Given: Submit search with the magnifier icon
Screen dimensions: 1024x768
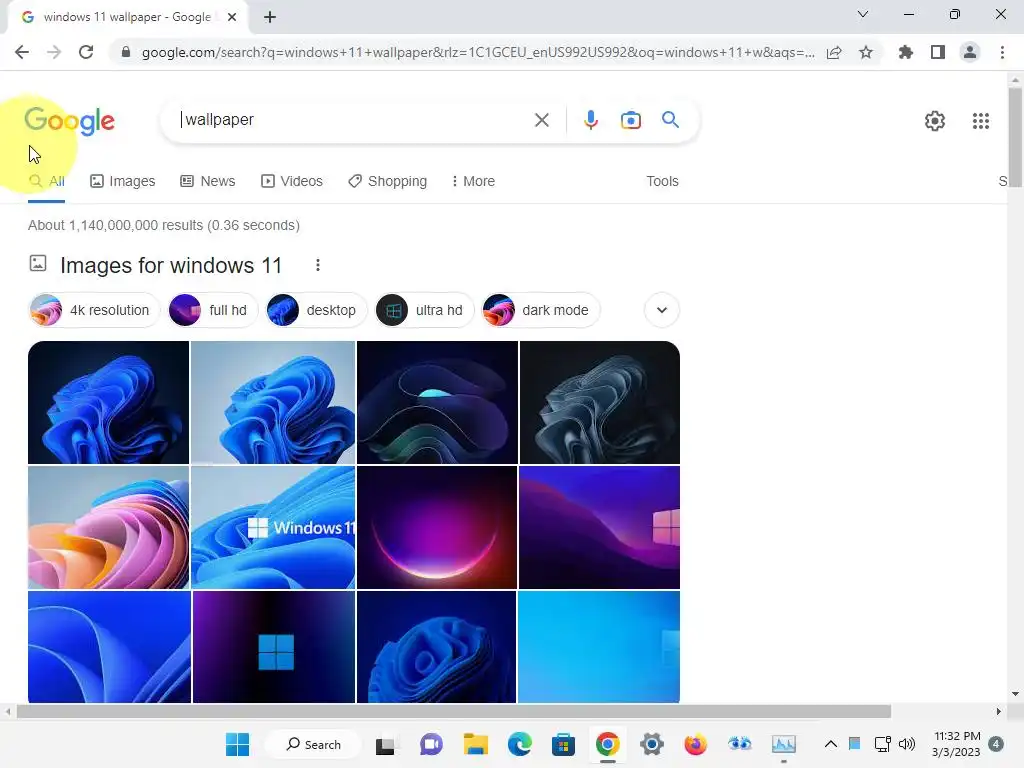Looking at the screenshot, I should point(670,120).
